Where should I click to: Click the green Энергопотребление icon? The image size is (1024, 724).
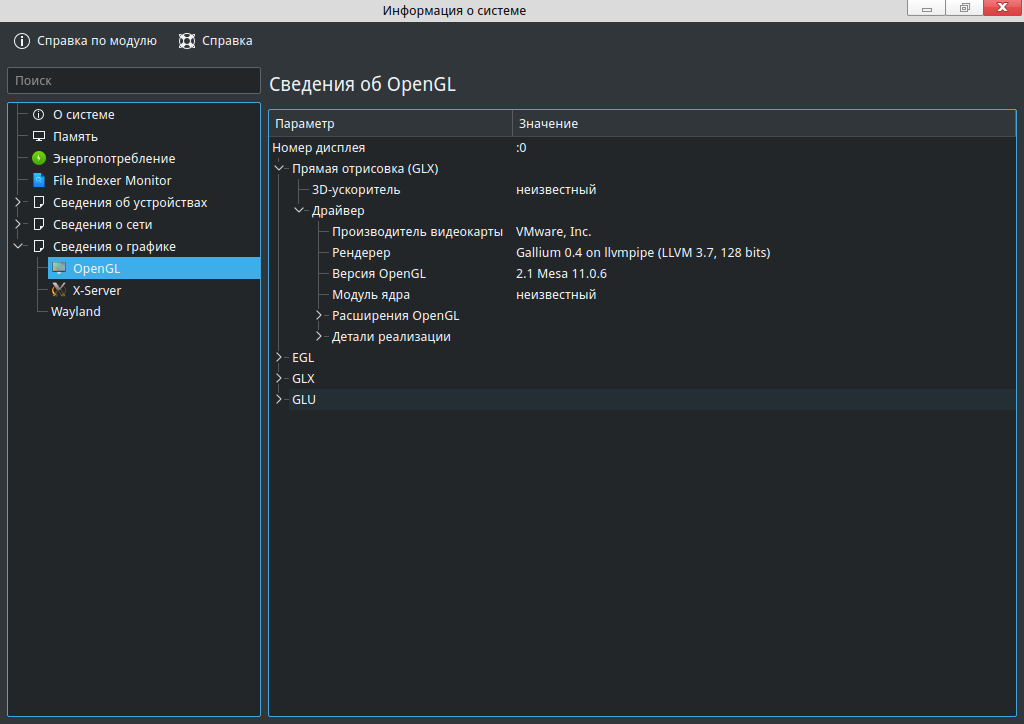point(39,159)
